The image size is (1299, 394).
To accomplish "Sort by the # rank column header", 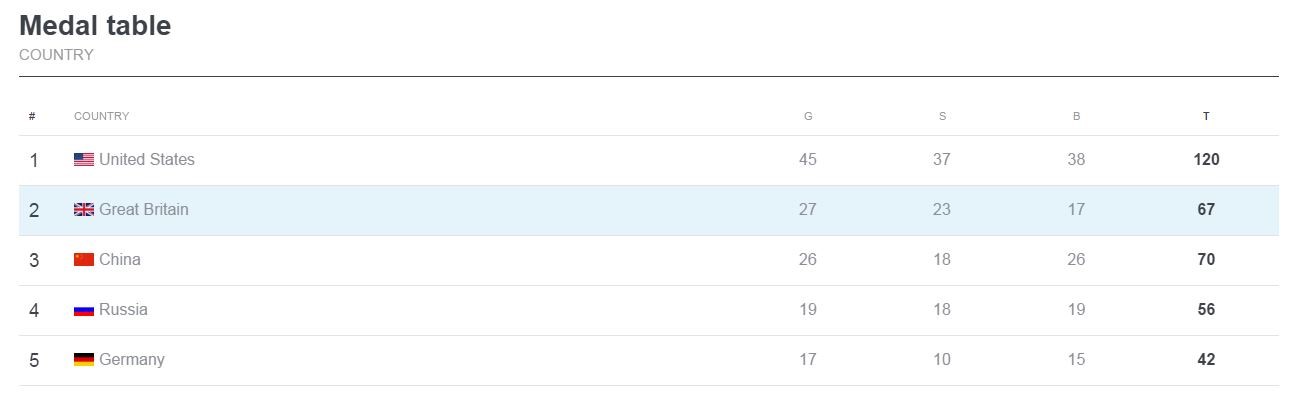I will click(x=32, y=116).
